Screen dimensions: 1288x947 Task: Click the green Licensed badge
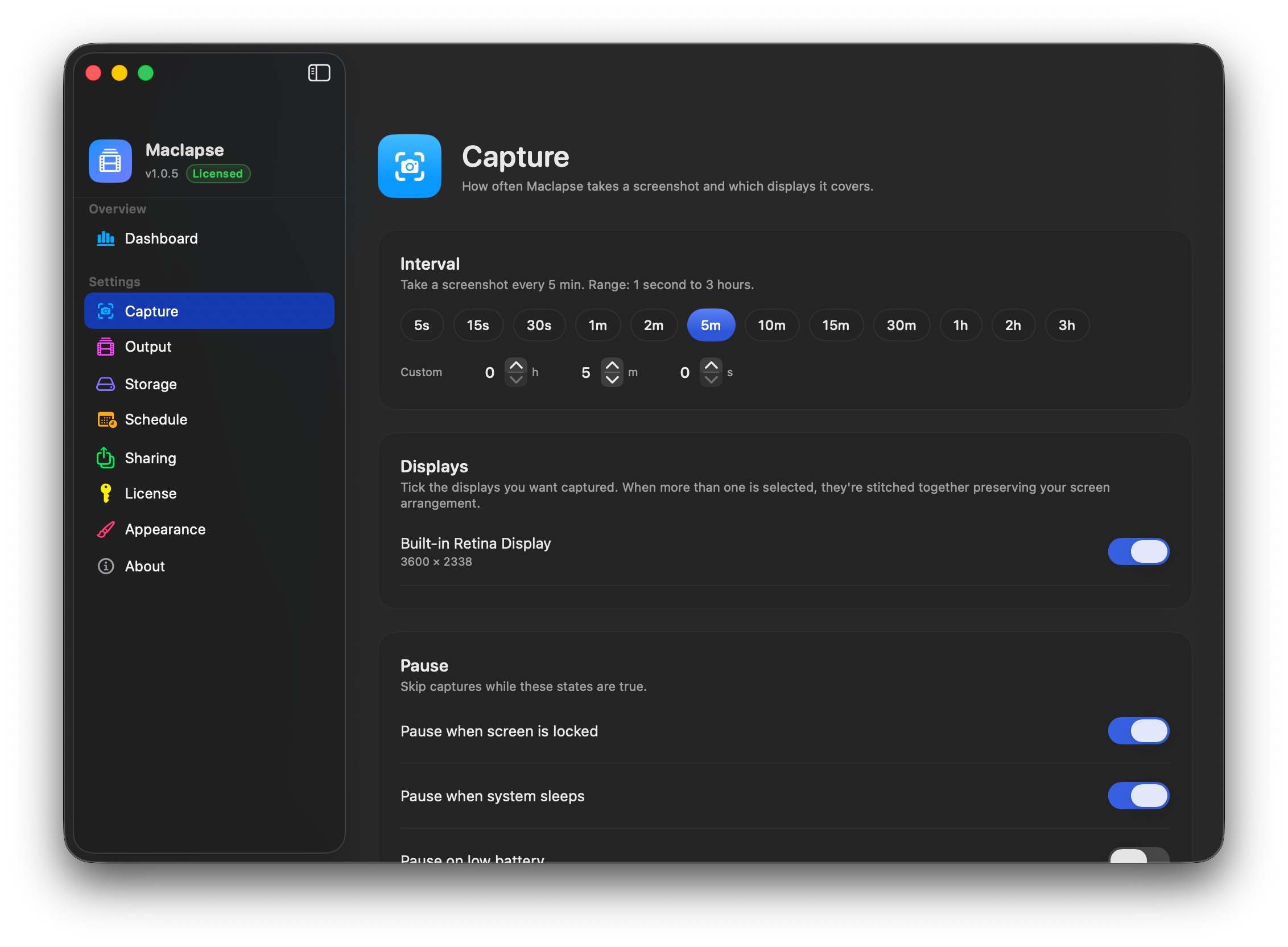click(218, 174)
